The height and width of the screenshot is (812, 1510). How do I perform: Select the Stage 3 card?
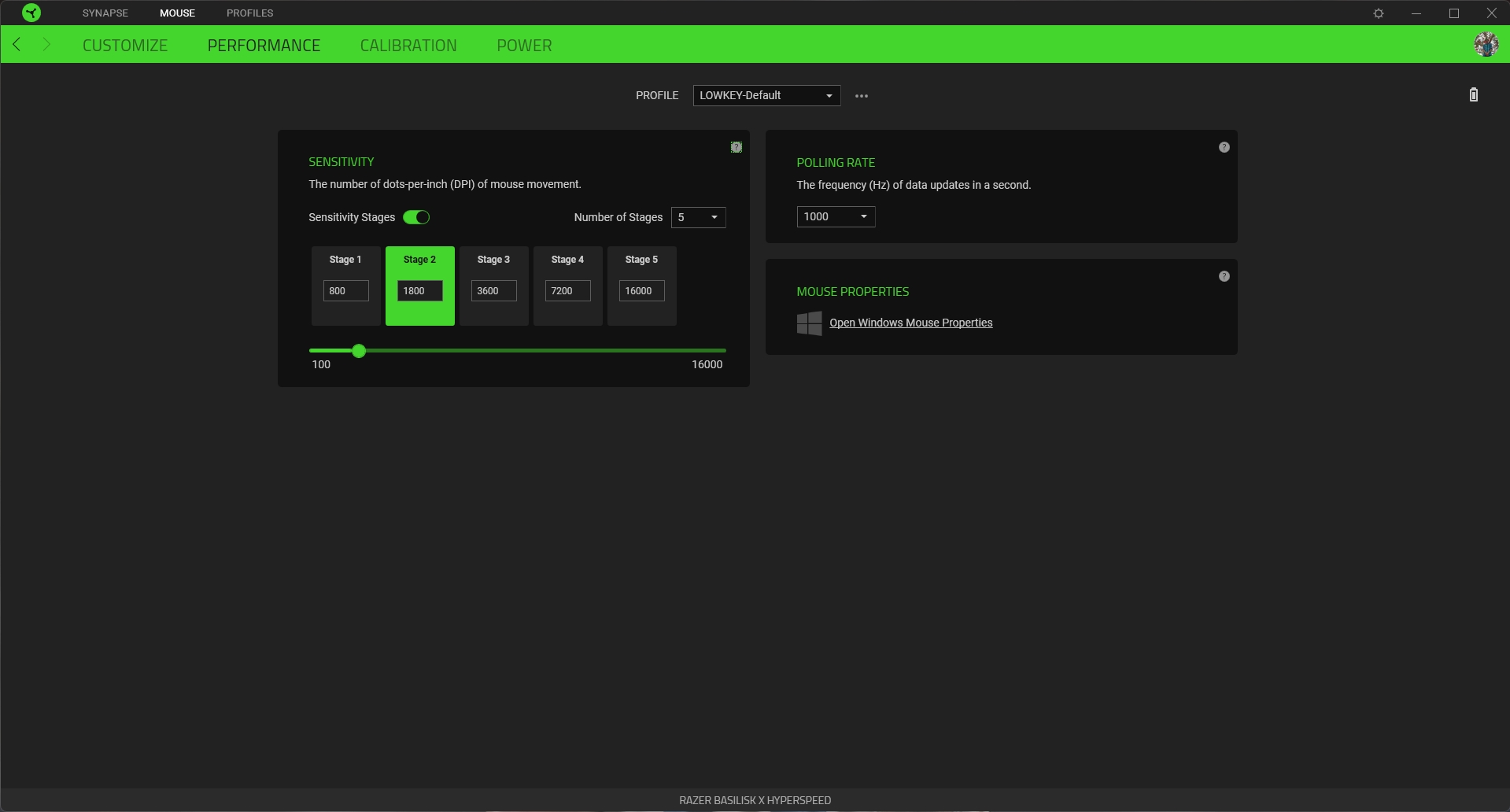click(494, 286)
